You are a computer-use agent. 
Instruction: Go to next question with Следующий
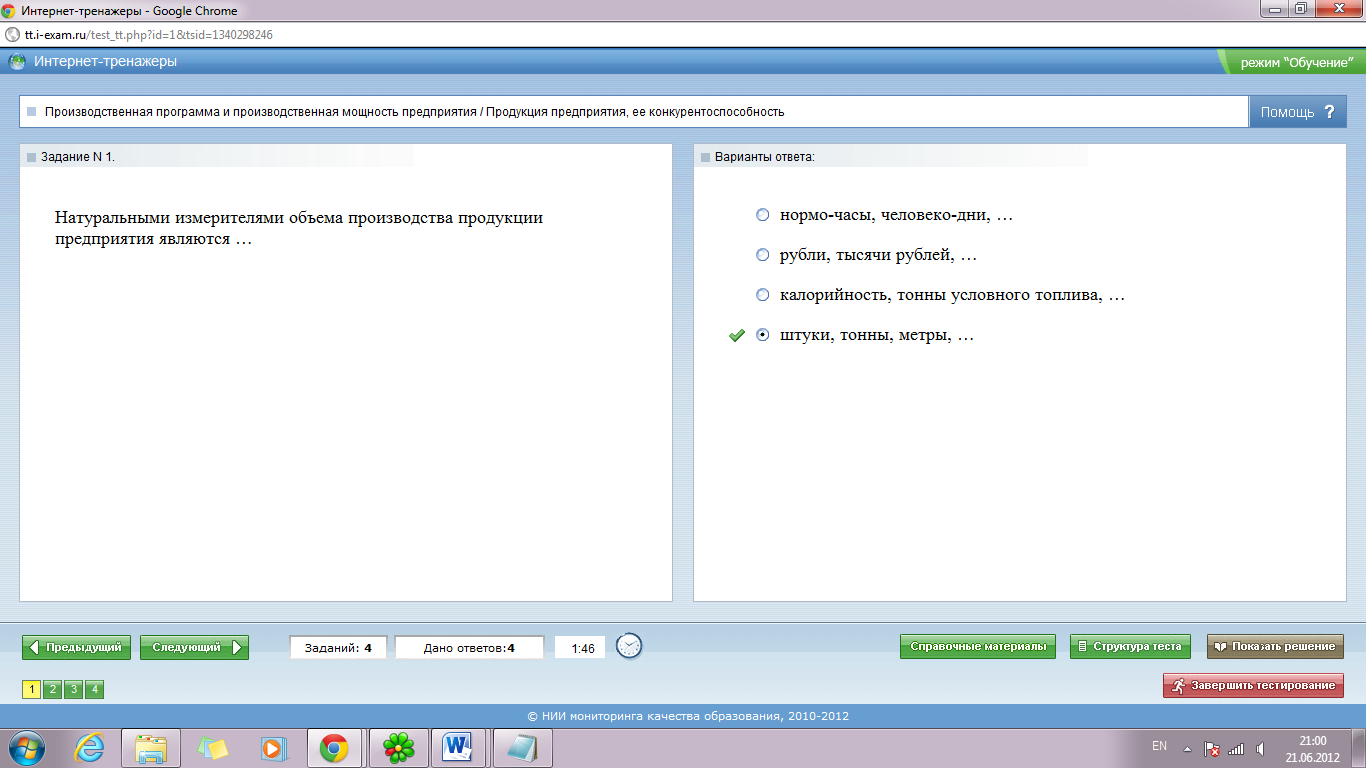pyautogui.click(x=194, y=647)
